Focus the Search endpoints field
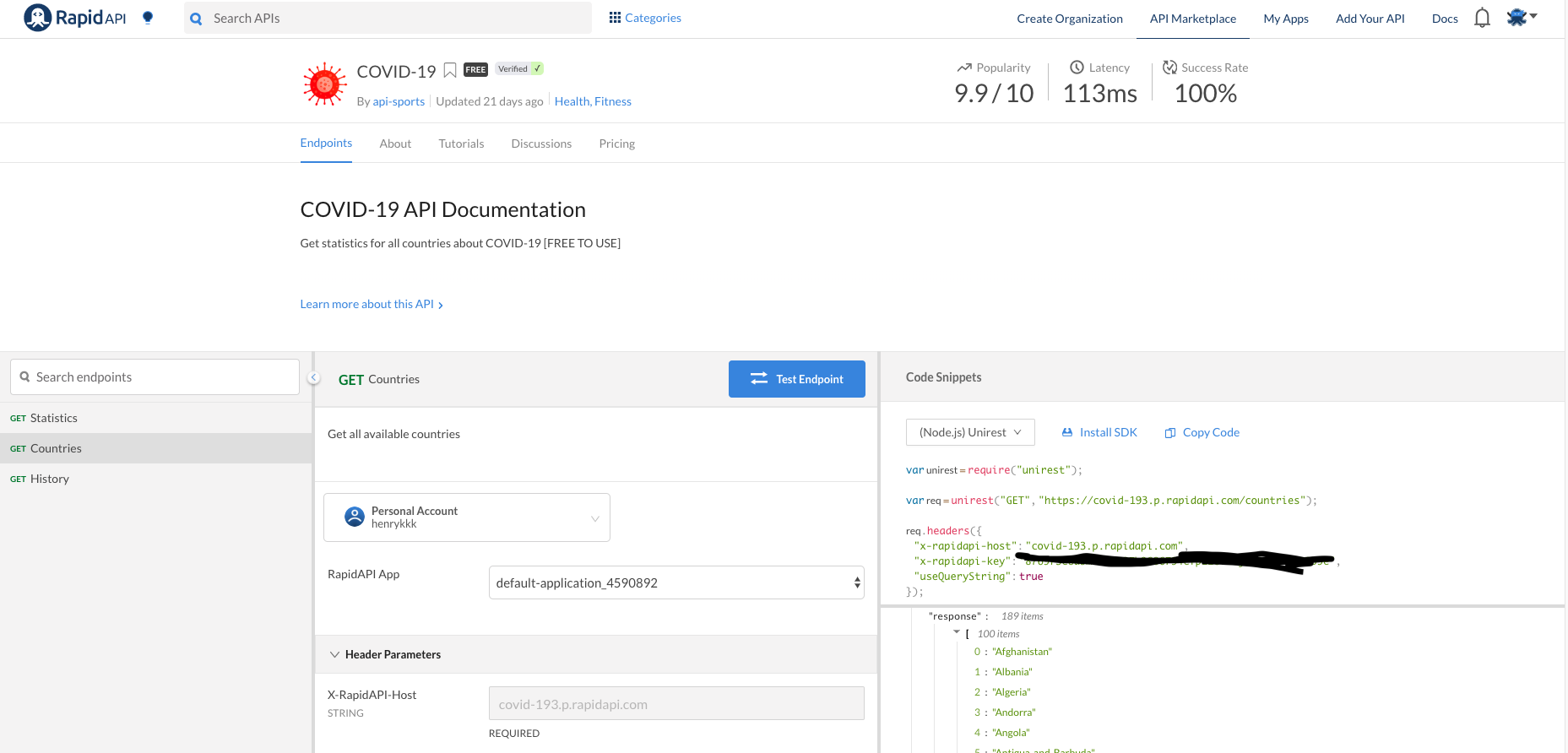 click(x=155, y=377)
